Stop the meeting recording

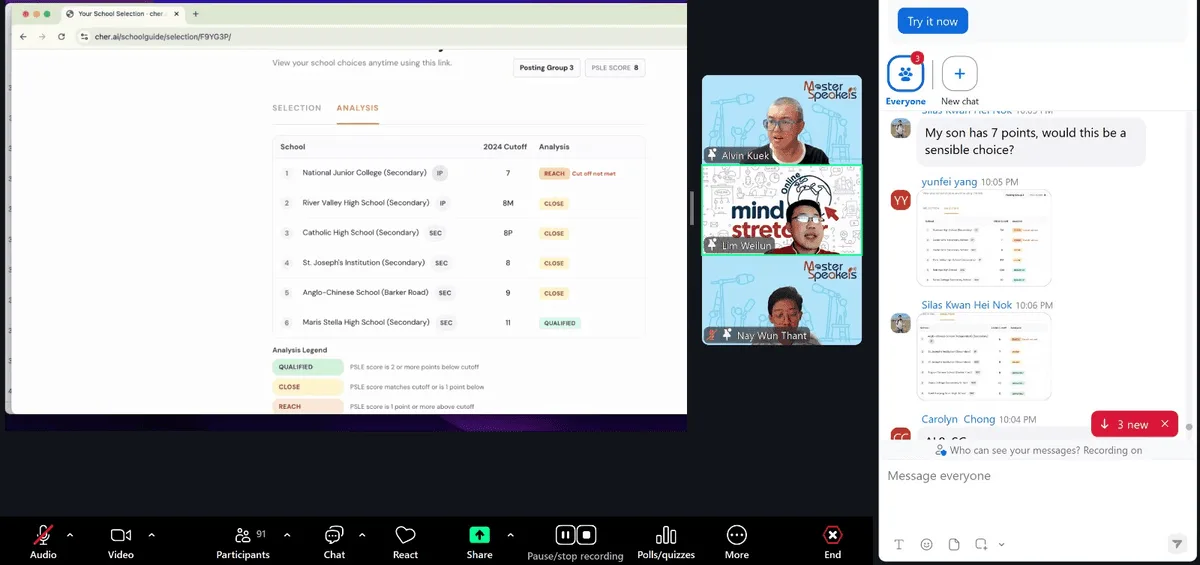click(x=588, y=535)
